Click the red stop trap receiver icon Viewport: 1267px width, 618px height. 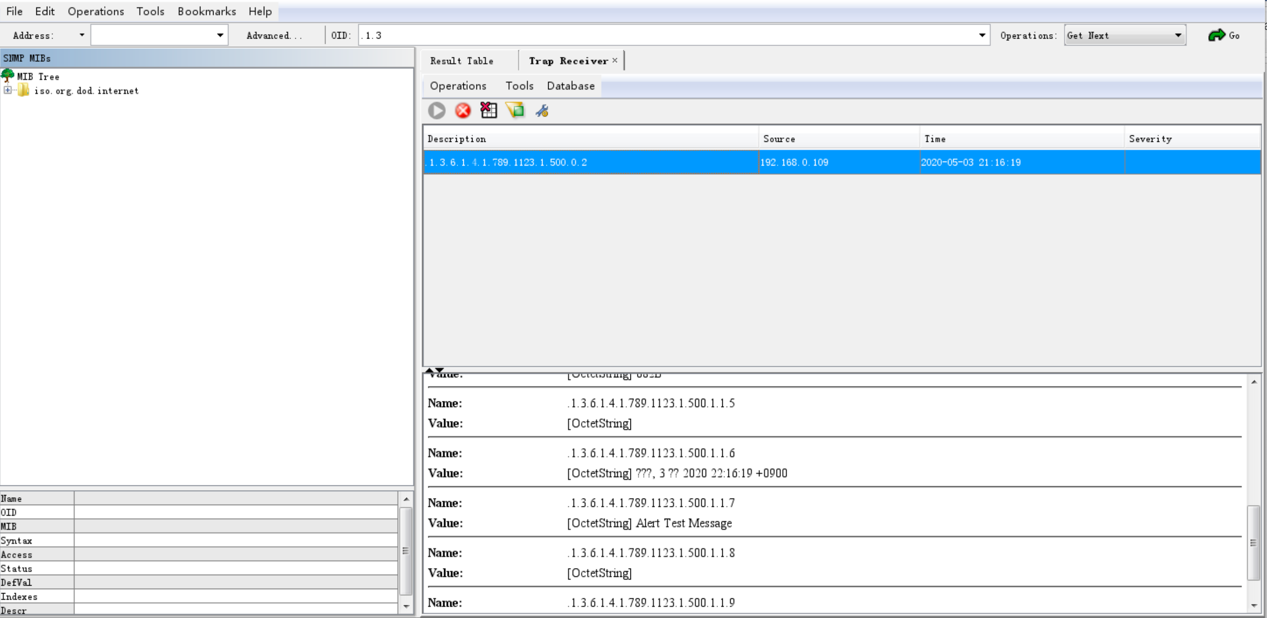click(463, 111)
